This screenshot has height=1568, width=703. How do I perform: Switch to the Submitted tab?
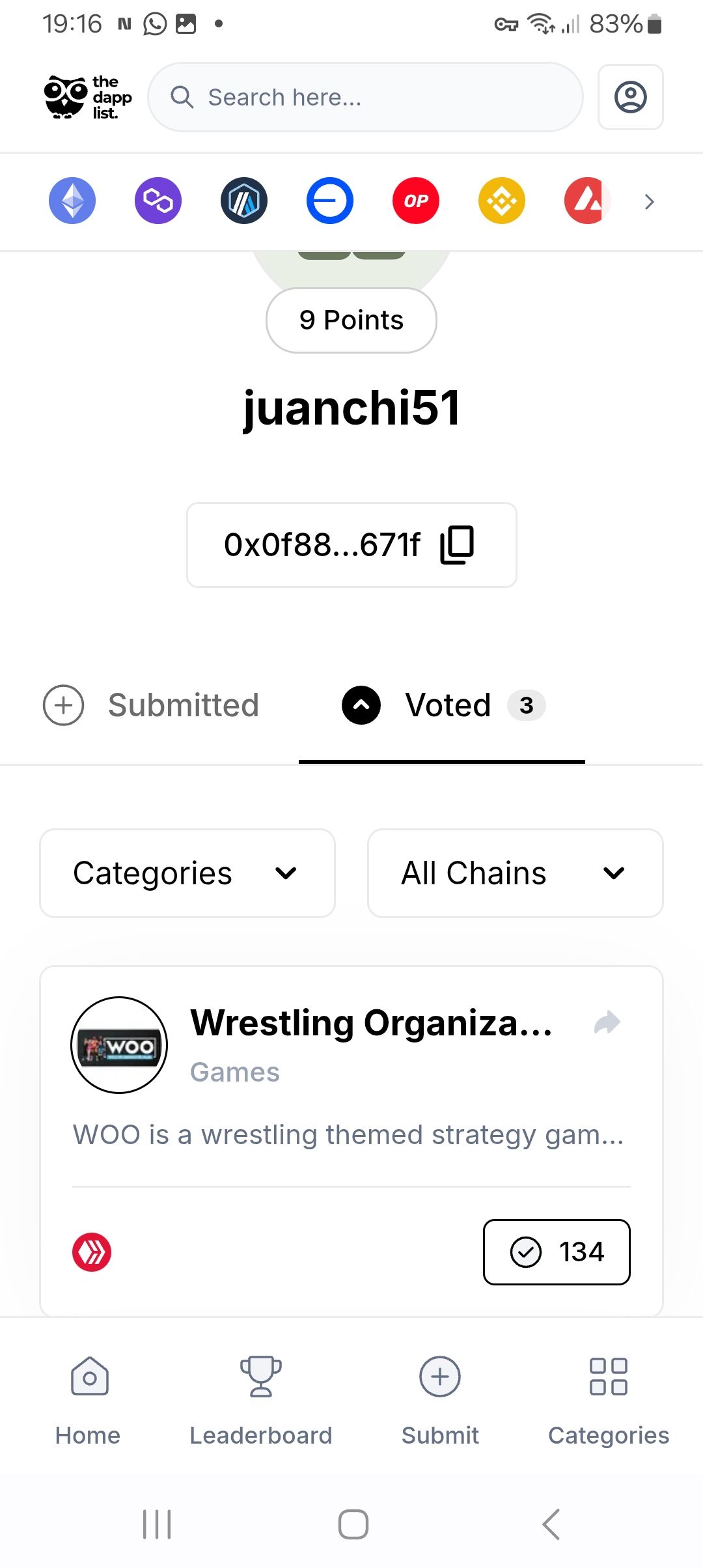[151, 705]
